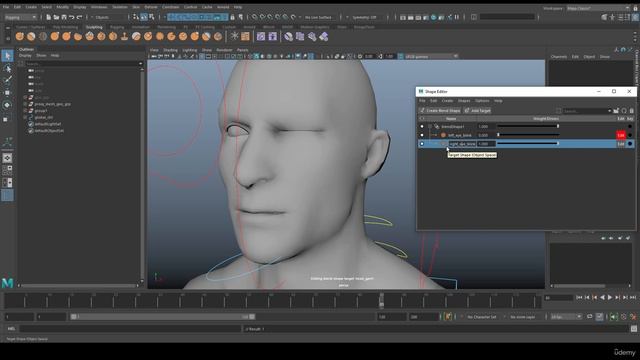Toggle the selection lock icon in status line
Image resolution: width=640 pixels, height=360 pixels.
(x=232, y=17)
